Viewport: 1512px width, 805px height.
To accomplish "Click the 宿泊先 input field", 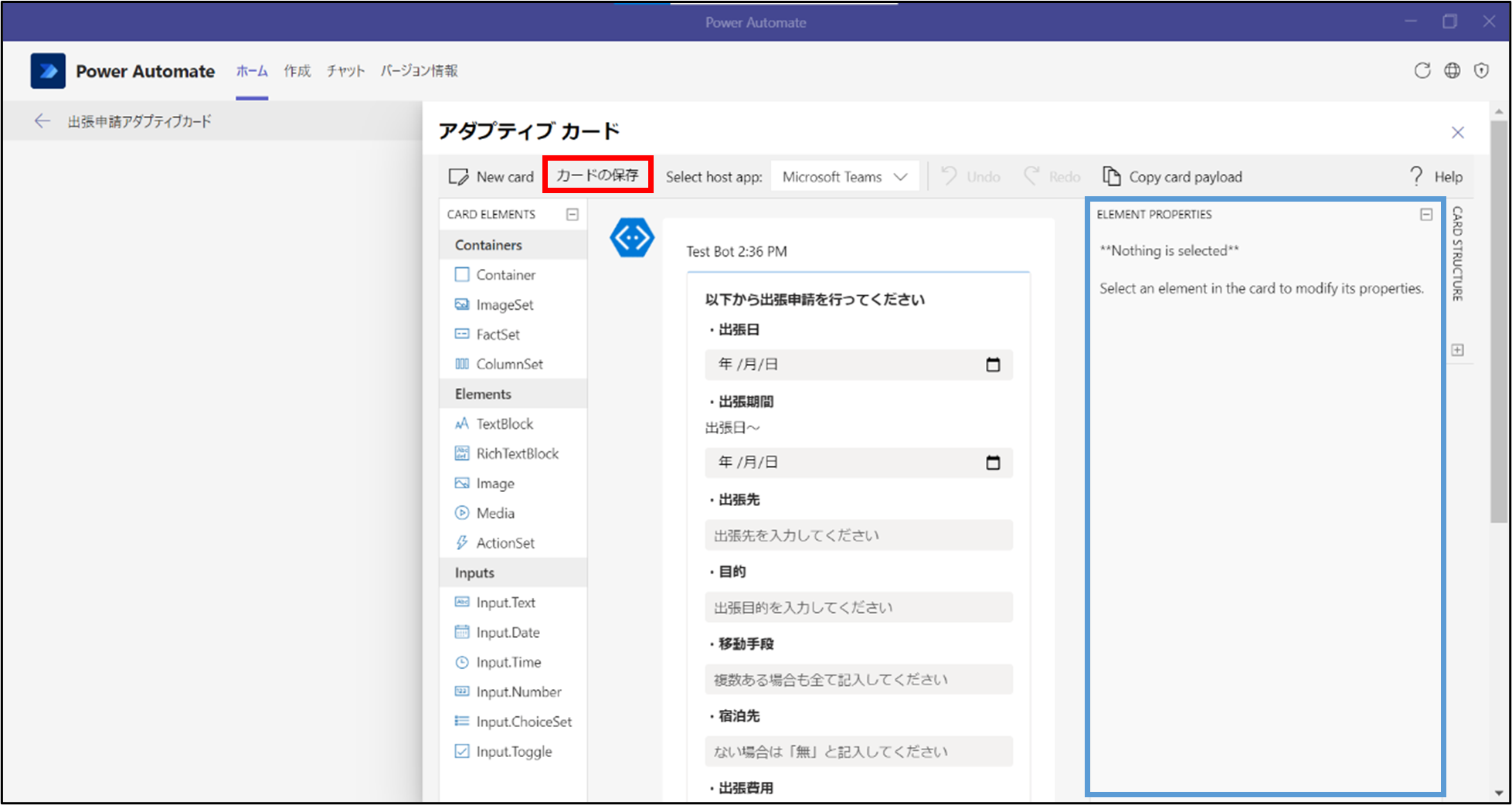I will (x=858, y=752).
